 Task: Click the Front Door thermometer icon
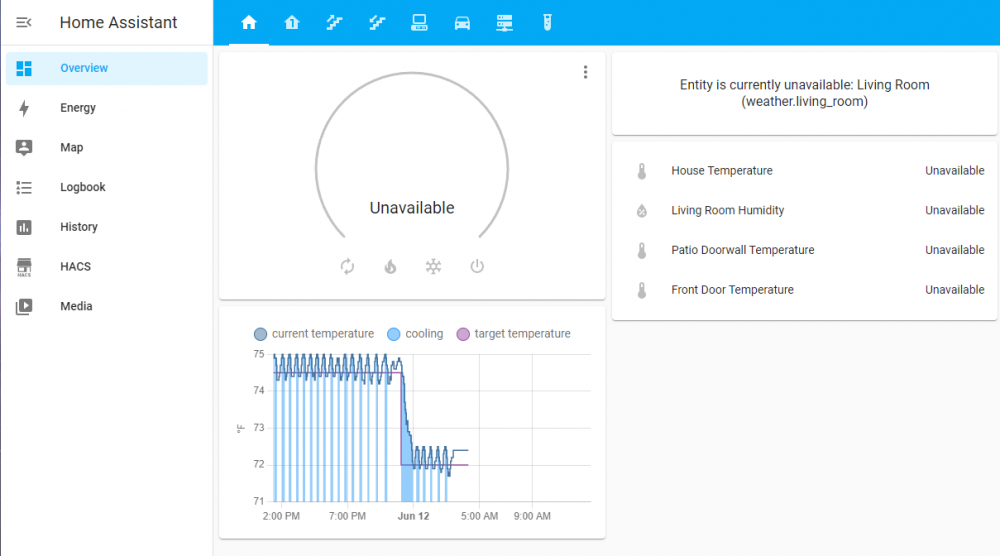coord(642,290)
